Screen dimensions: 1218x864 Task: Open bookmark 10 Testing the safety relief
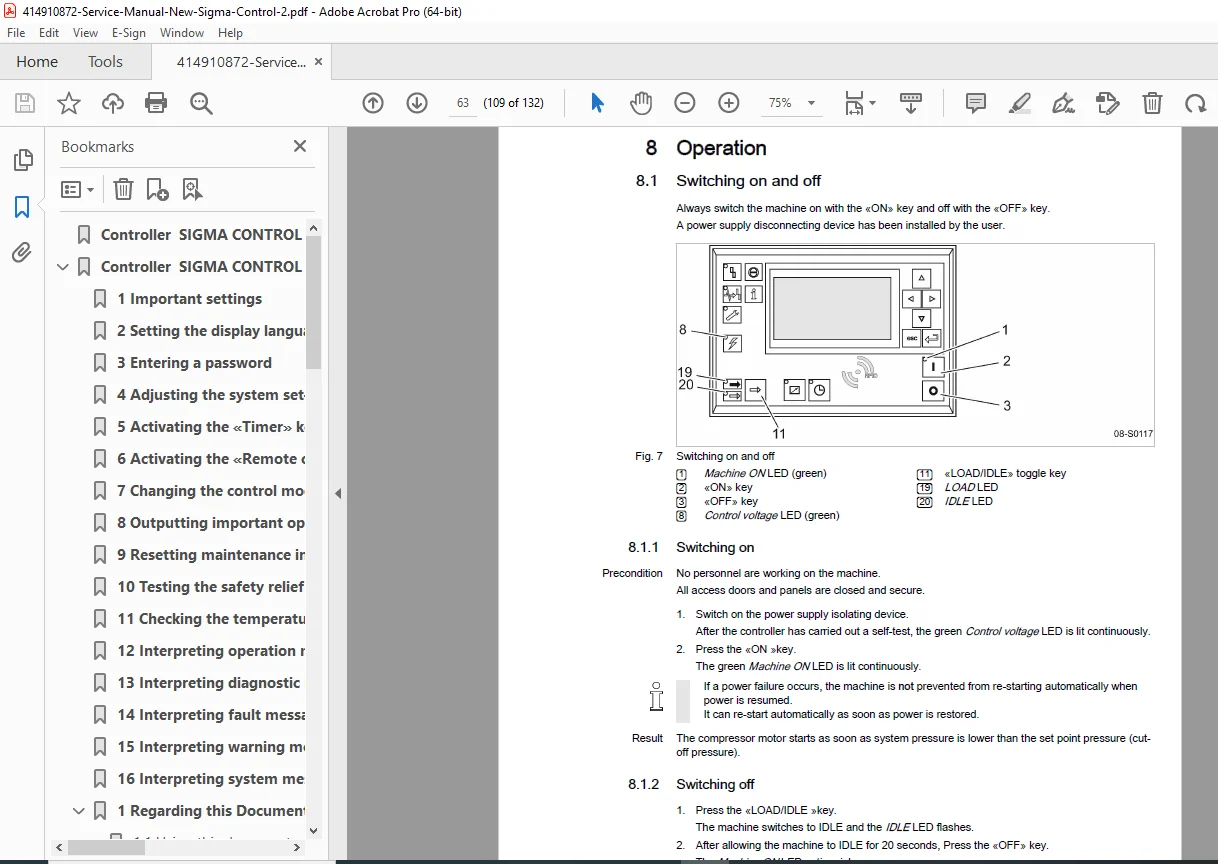tap(210, 587)
